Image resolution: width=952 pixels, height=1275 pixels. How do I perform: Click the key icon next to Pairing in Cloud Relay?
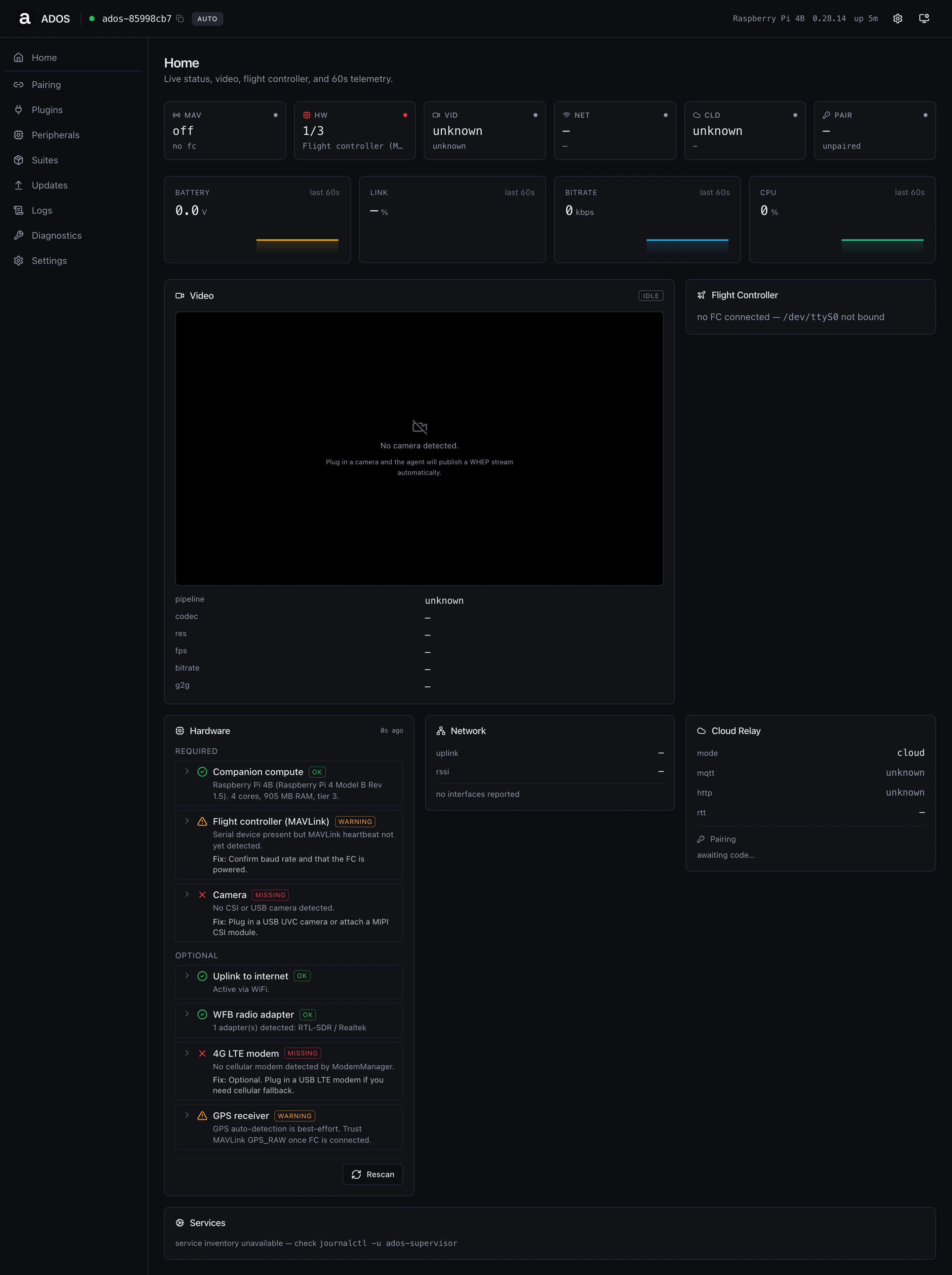701,839
